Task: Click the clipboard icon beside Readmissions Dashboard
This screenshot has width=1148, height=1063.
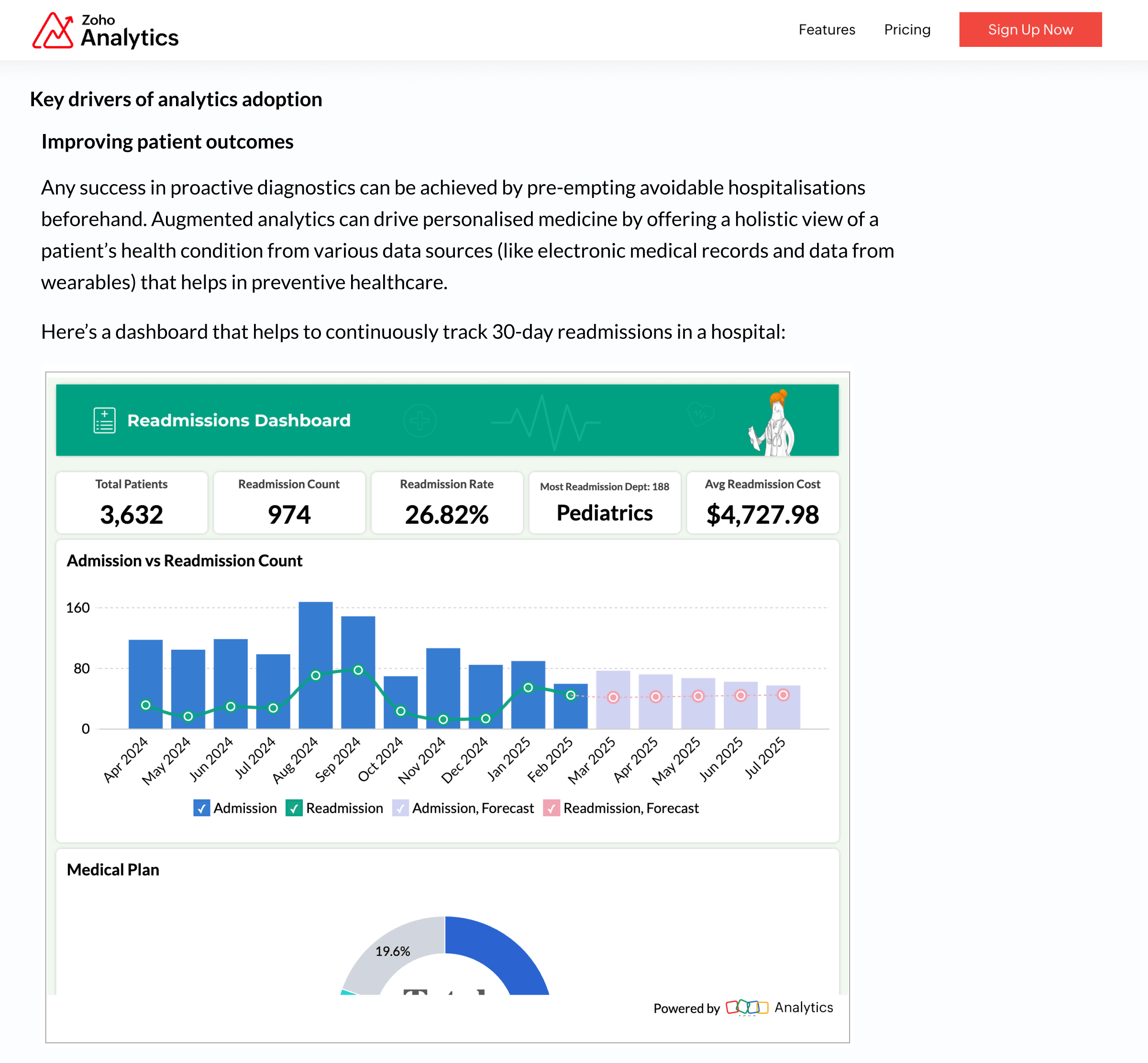Action: point(104,421)
